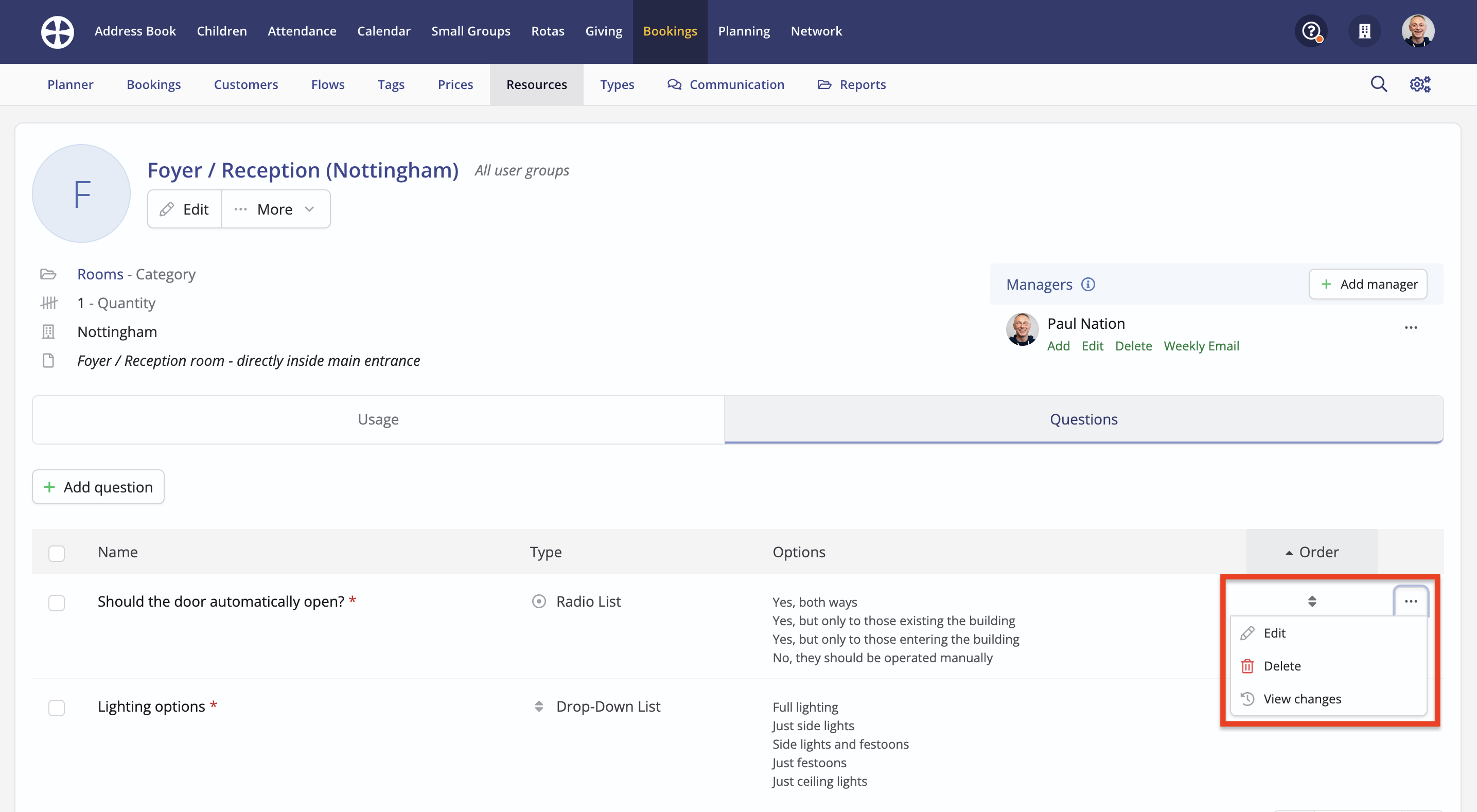Open the help question mark icon
The height and width of the screenshot is (812, 1477).
coord(1311,31)
